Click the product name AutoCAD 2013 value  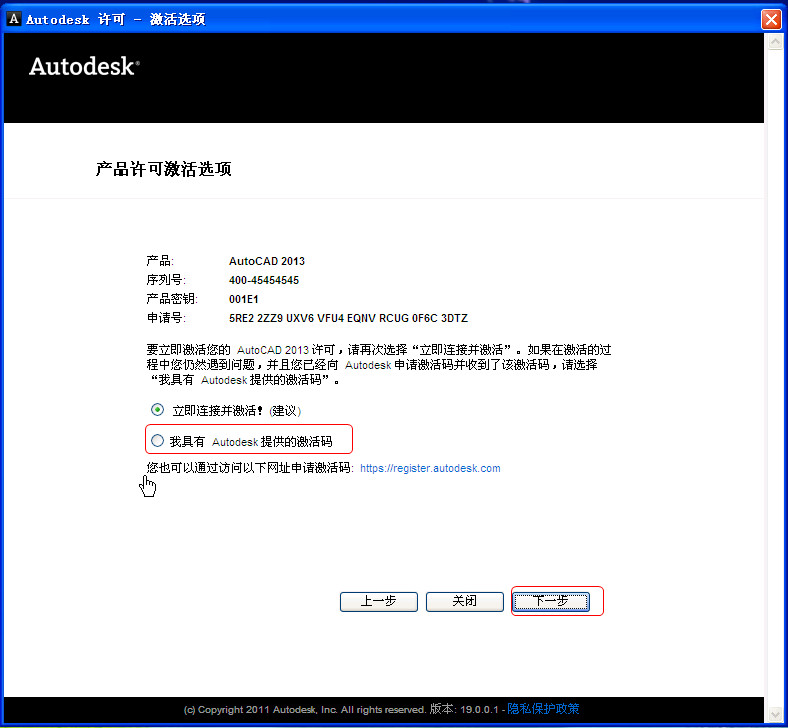point(267,261)
